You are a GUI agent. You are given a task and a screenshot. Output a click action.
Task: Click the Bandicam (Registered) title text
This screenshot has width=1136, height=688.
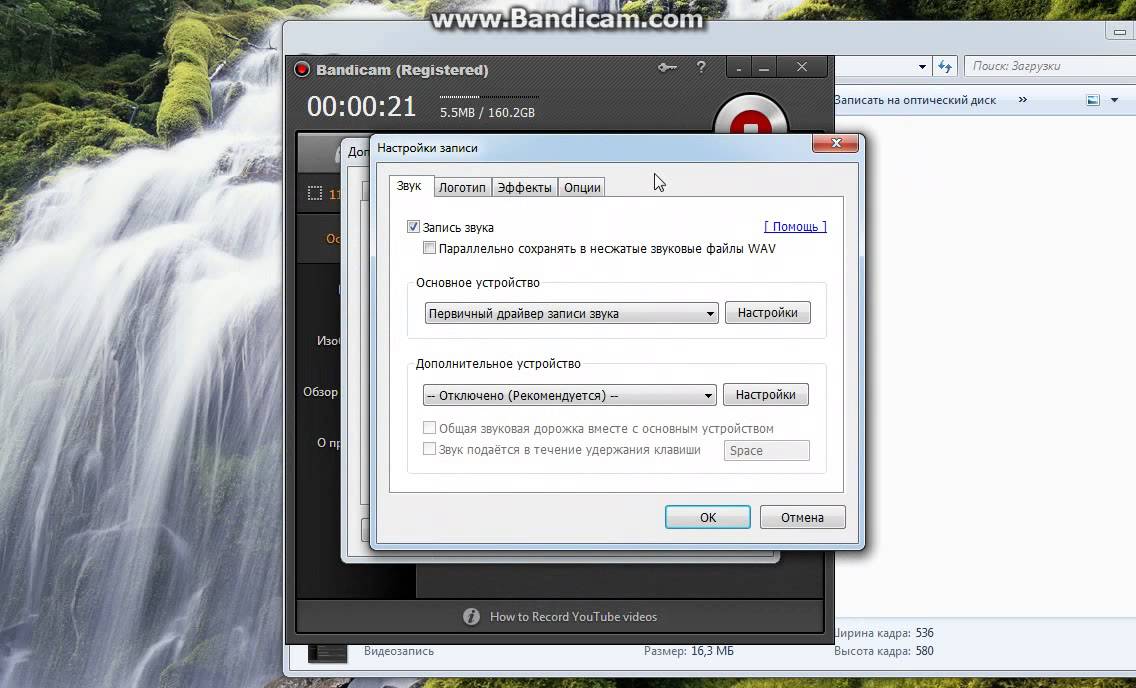click(x=402, y=70)
